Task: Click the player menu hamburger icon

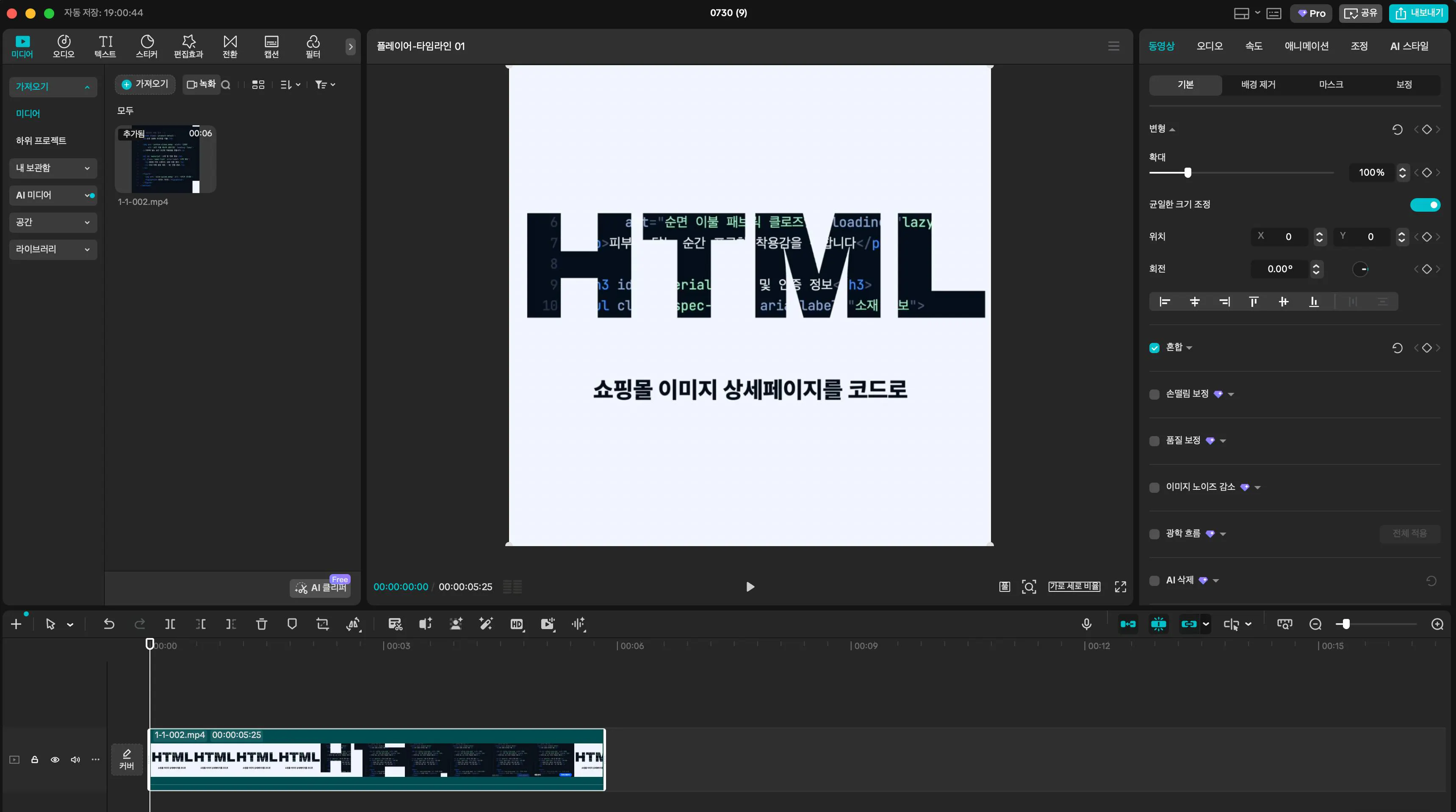Action: click(x=1113, y=46)
